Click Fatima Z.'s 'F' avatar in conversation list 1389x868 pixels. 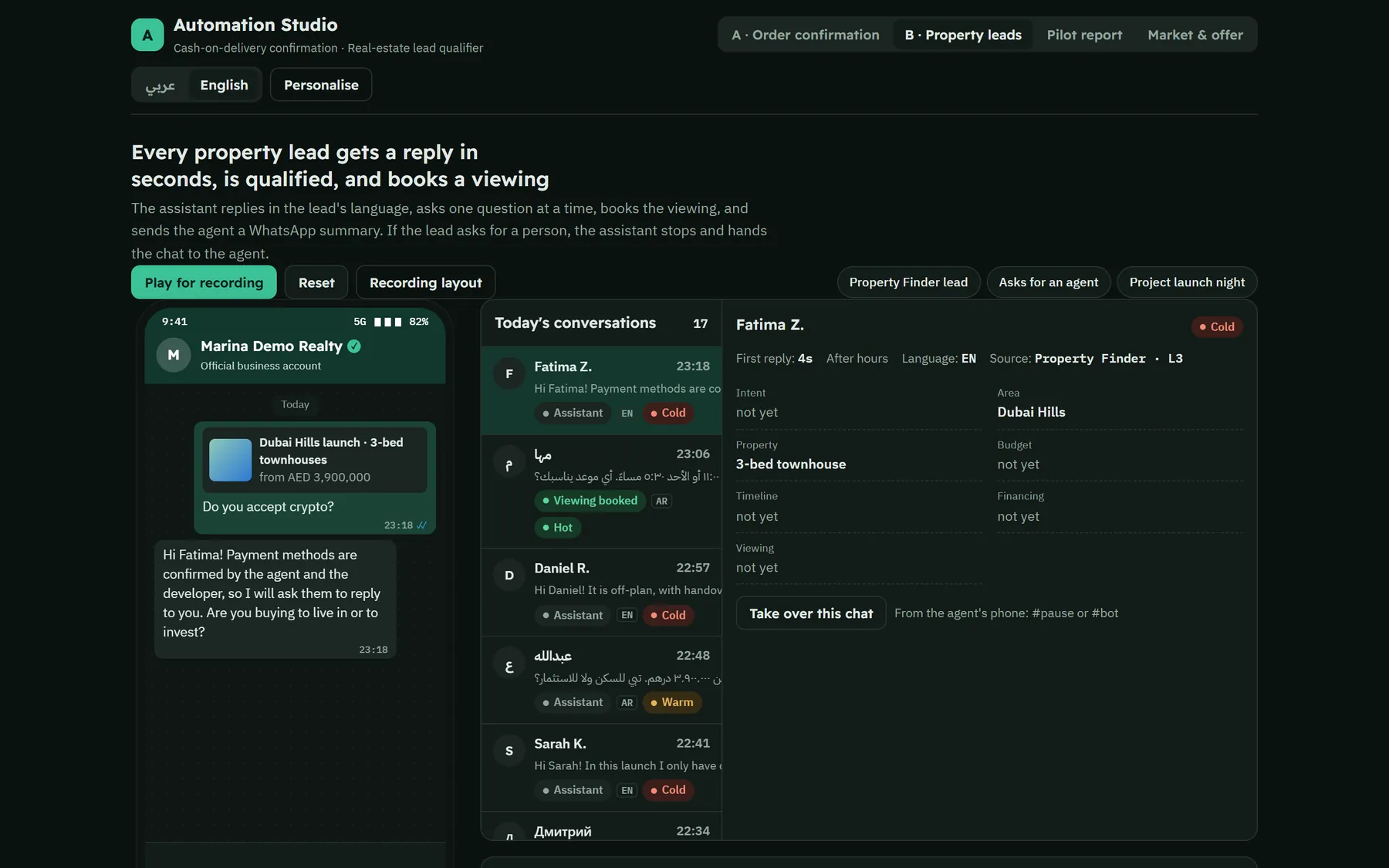[509, 374]
